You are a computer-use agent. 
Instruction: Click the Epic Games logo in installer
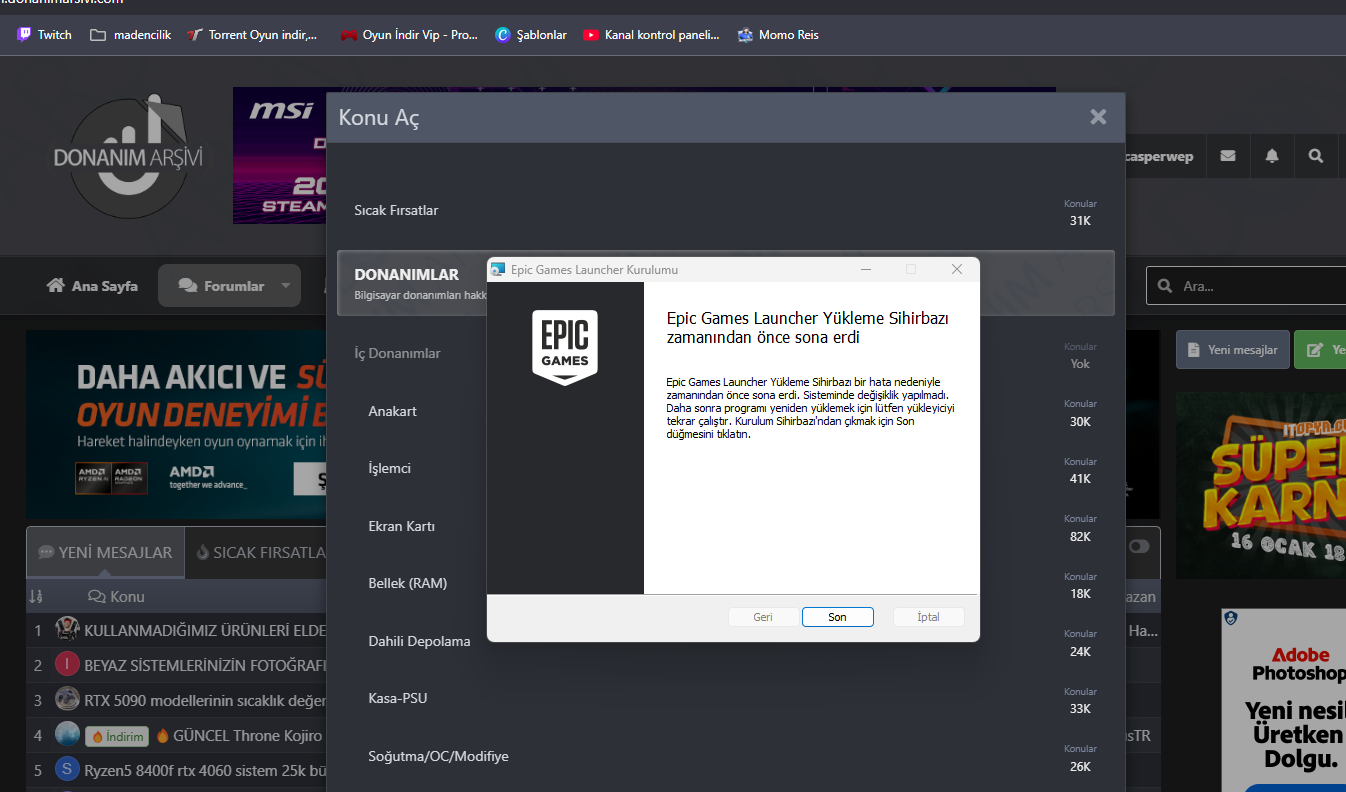[x=565, y=347]
